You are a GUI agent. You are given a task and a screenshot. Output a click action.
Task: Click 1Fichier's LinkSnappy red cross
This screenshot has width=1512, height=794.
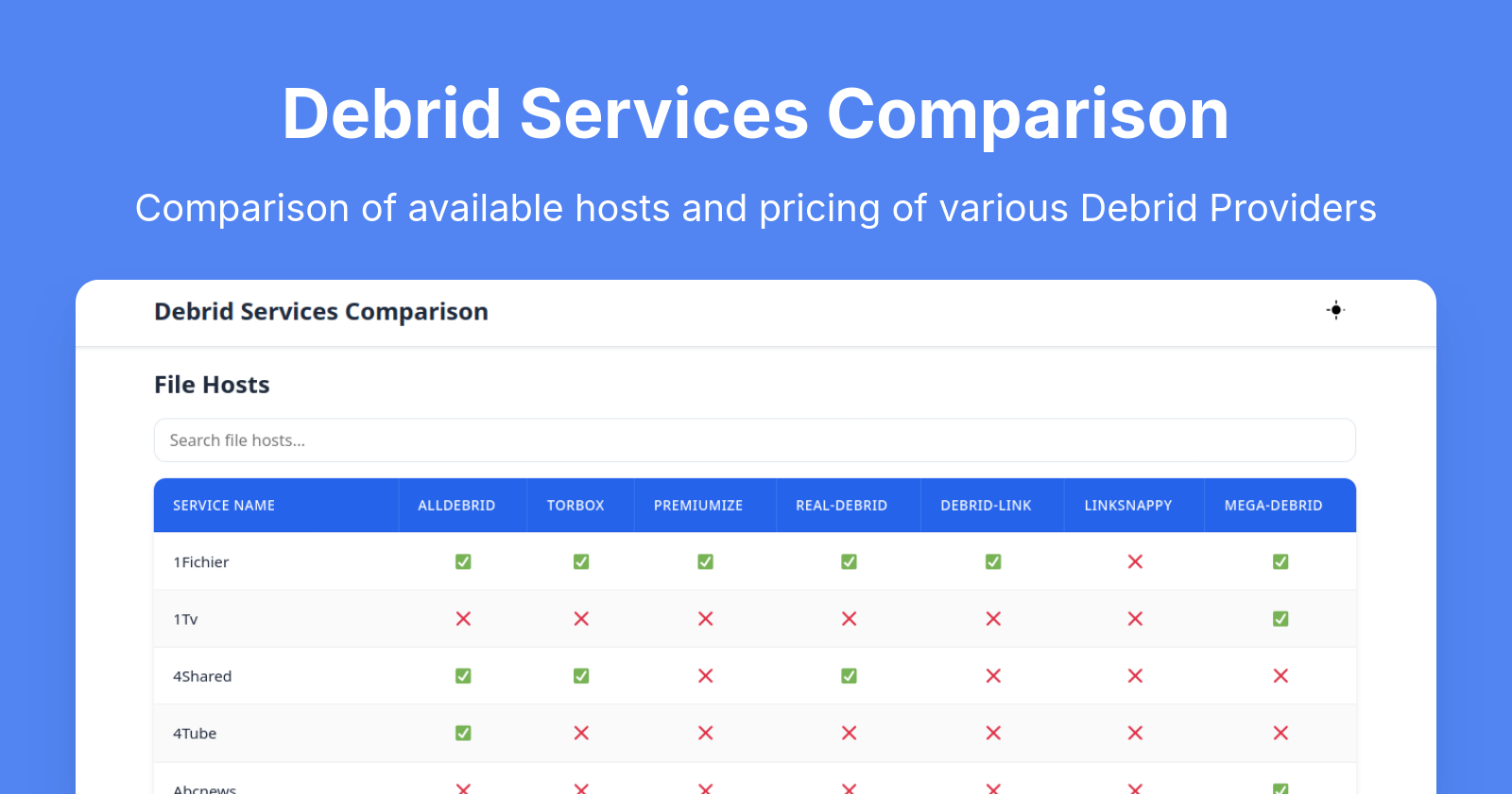tap(1135, 561)
